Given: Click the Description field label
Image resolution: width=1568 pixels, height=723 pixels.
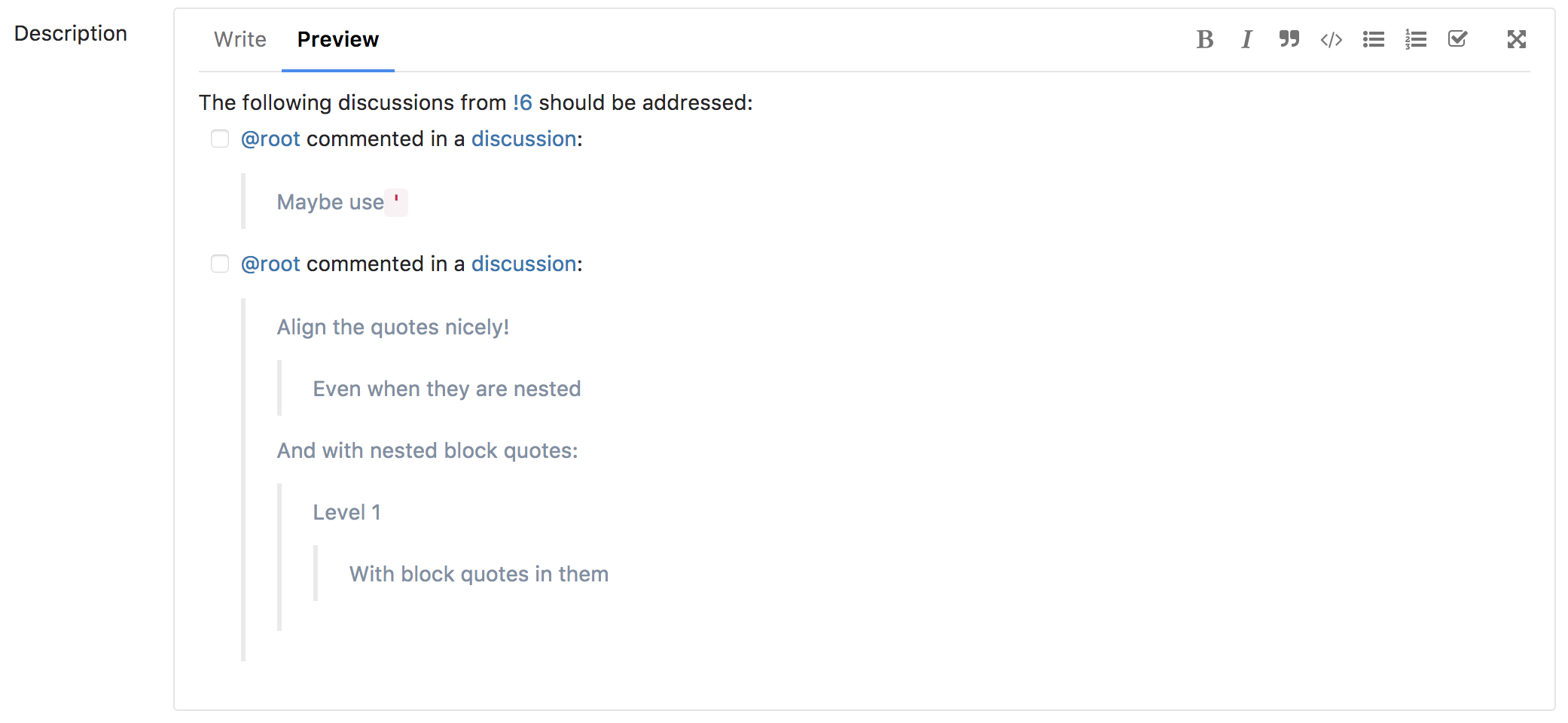Looking at the screenshot, I should [71, 33].
